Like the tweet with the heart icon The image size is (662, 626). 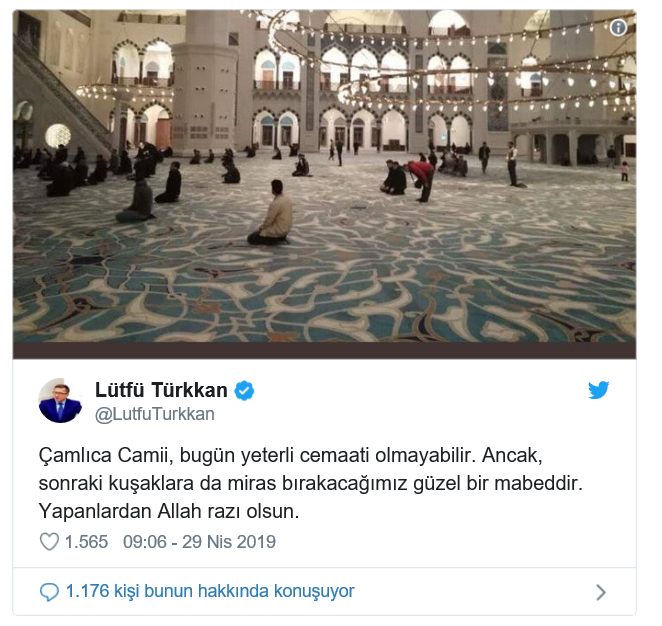pos(49,542)
